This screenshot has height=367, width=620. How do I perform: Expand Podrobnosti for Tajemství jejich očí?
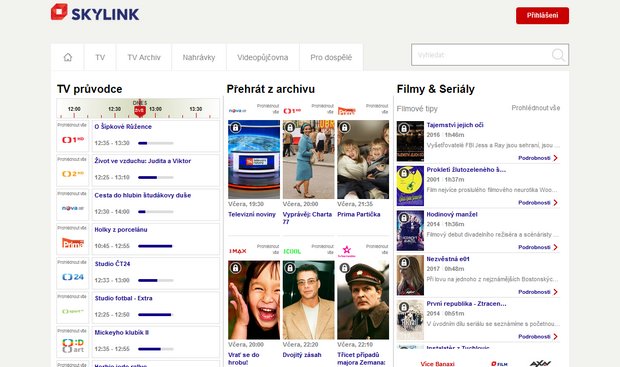[x=538, y=158]
